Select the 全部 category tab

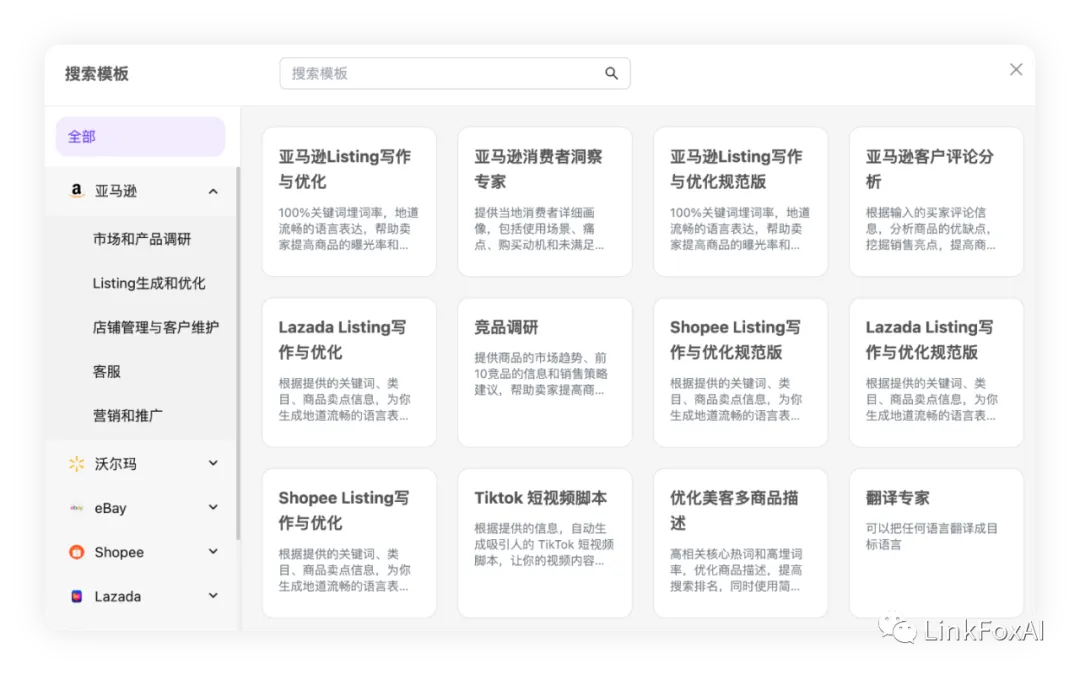[141, 136]
